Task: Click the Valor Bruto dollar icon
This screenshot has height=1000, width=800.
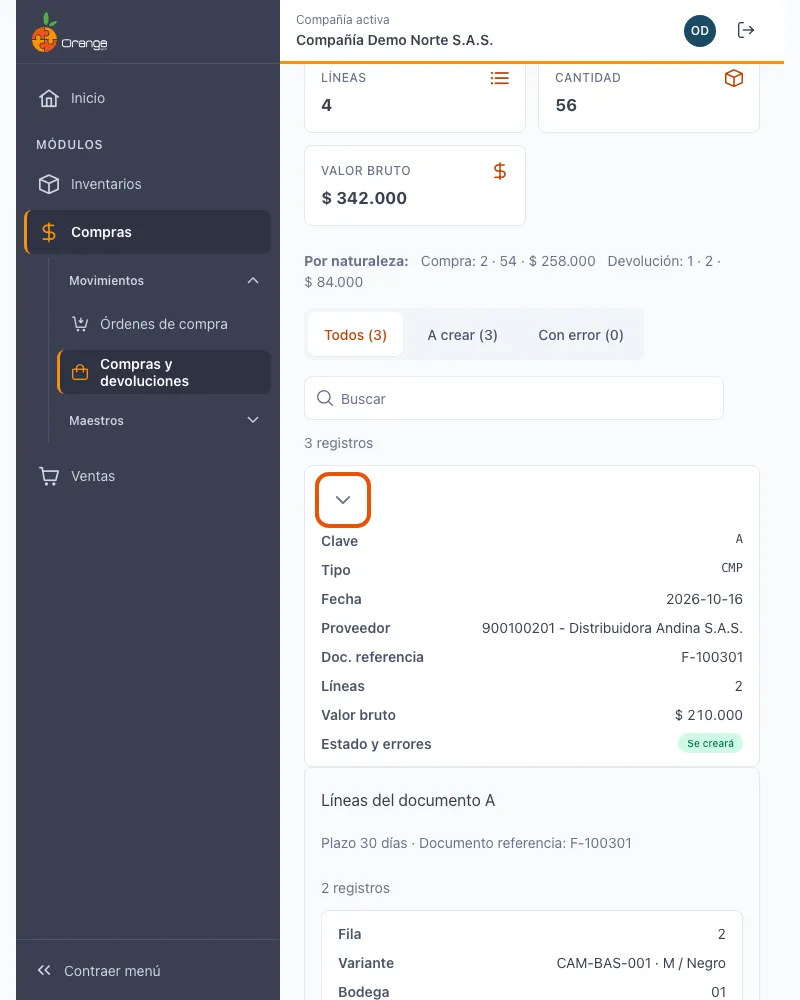Action: coord(500,171)
